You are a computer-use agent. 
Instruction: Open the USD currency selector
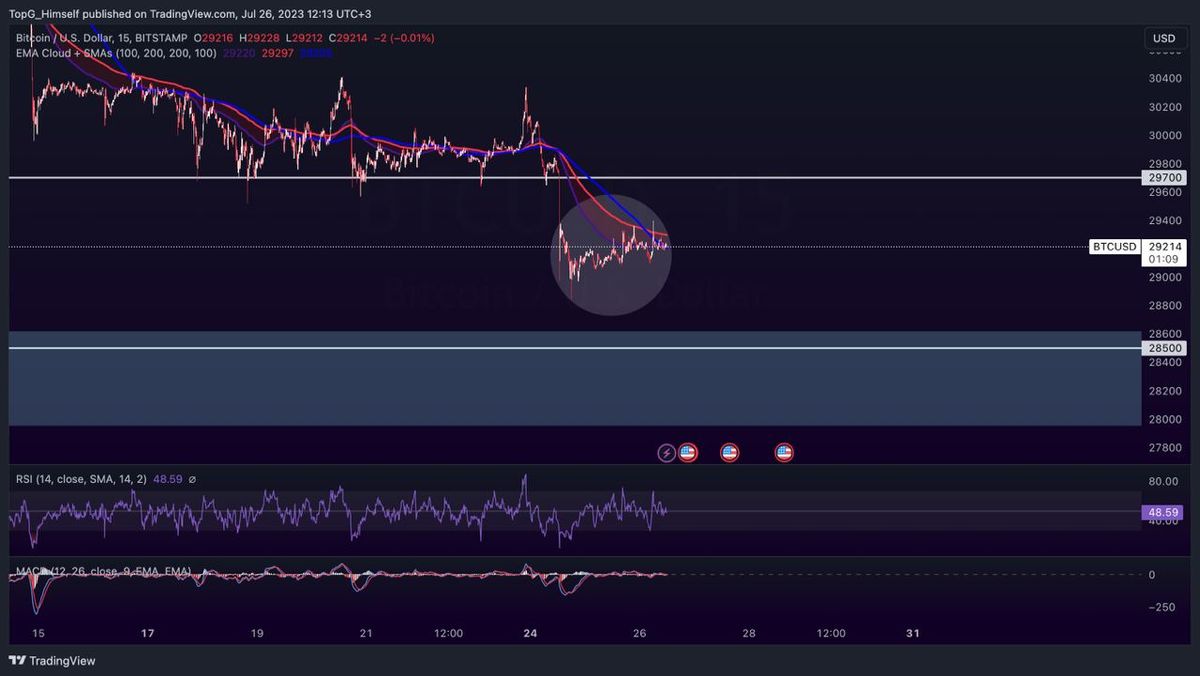click(1164, 38)
